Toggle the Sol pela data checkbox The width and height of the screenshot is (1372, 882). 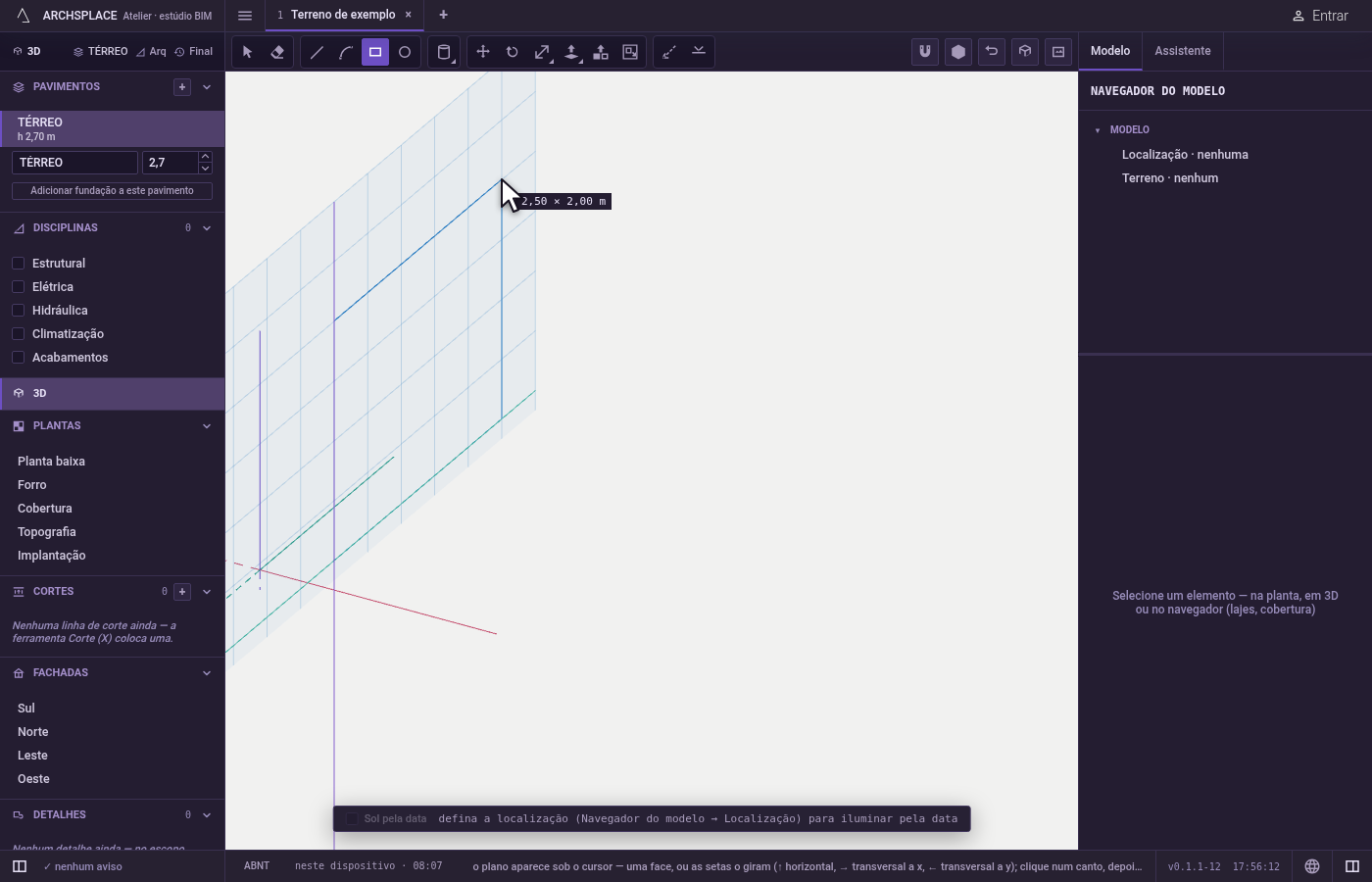coord(352,819)
